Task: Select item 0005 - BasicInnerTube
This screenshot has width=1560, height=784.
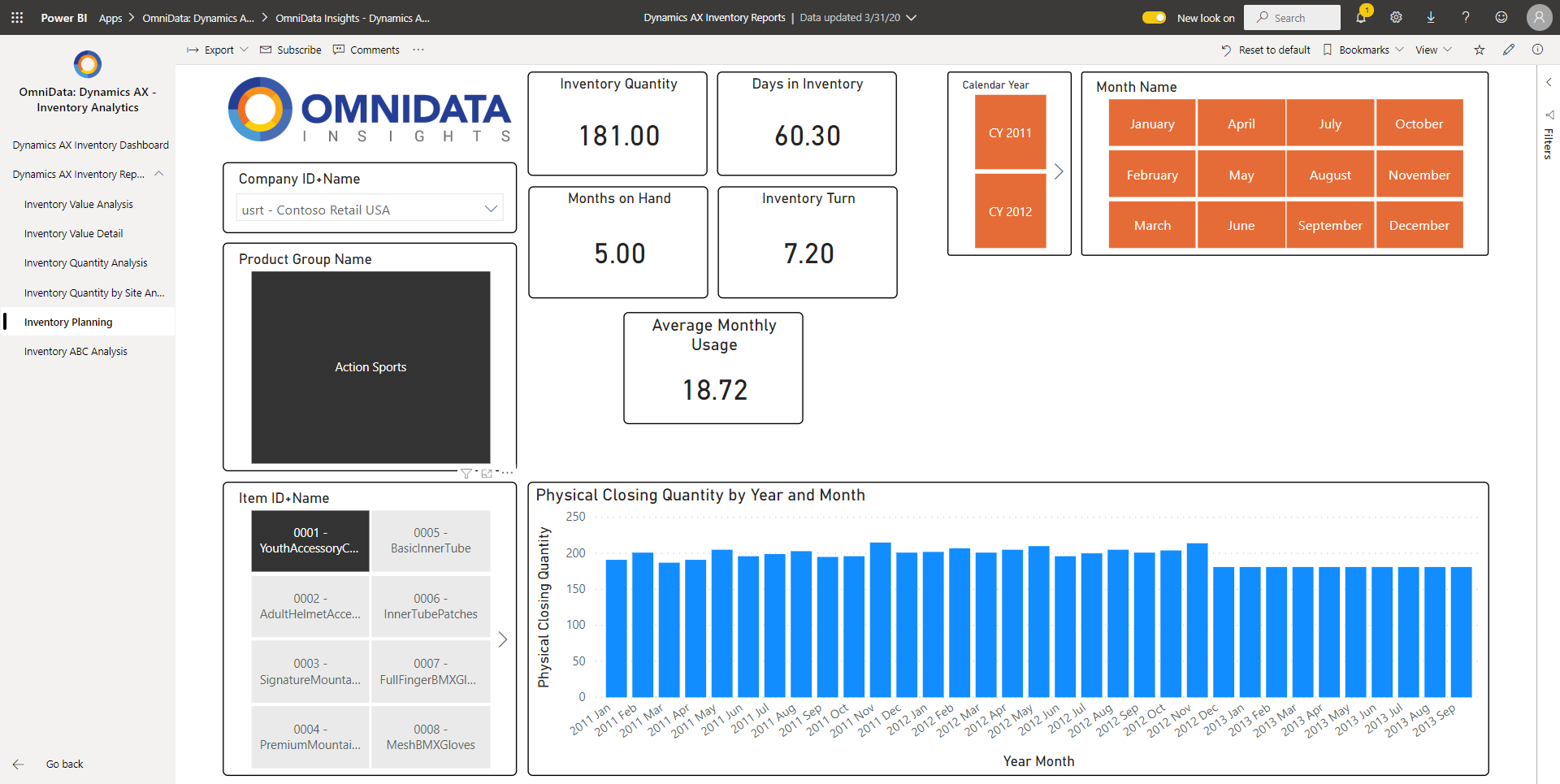Action: (431, 540)
